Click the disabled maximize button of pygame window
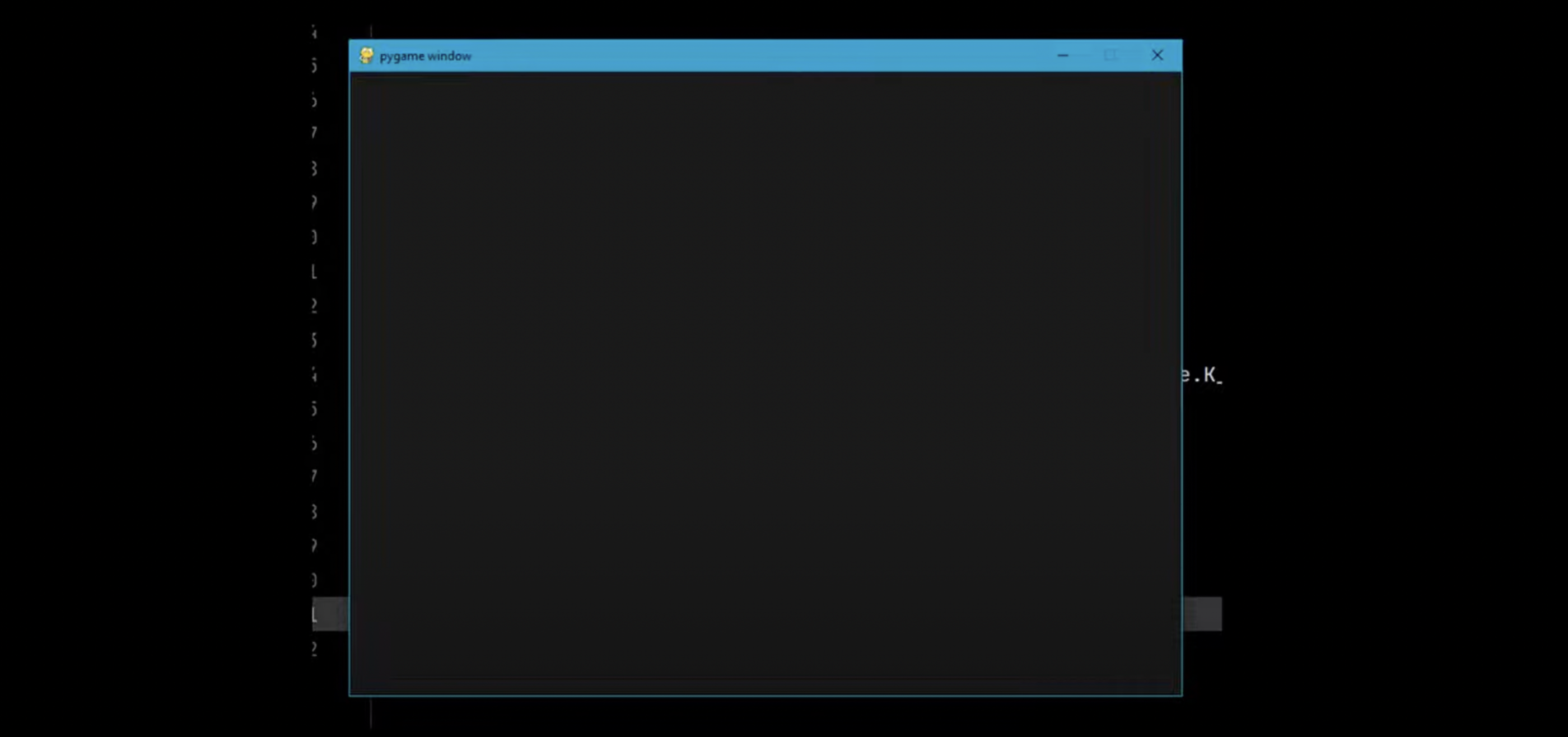Viewport: 1568px width, 737px height. [x=1110, y=55]
